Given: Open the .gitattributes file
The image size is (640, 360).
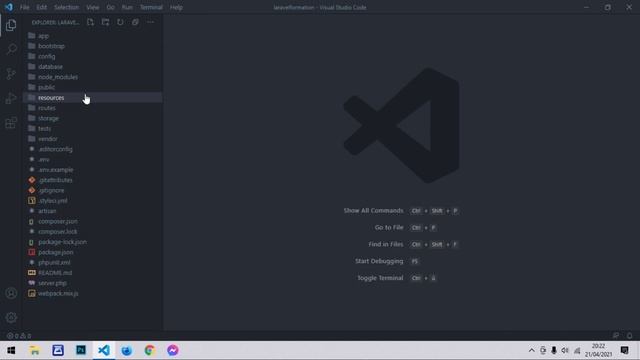Looking at the screenshot, I should [x=93, y=180].
